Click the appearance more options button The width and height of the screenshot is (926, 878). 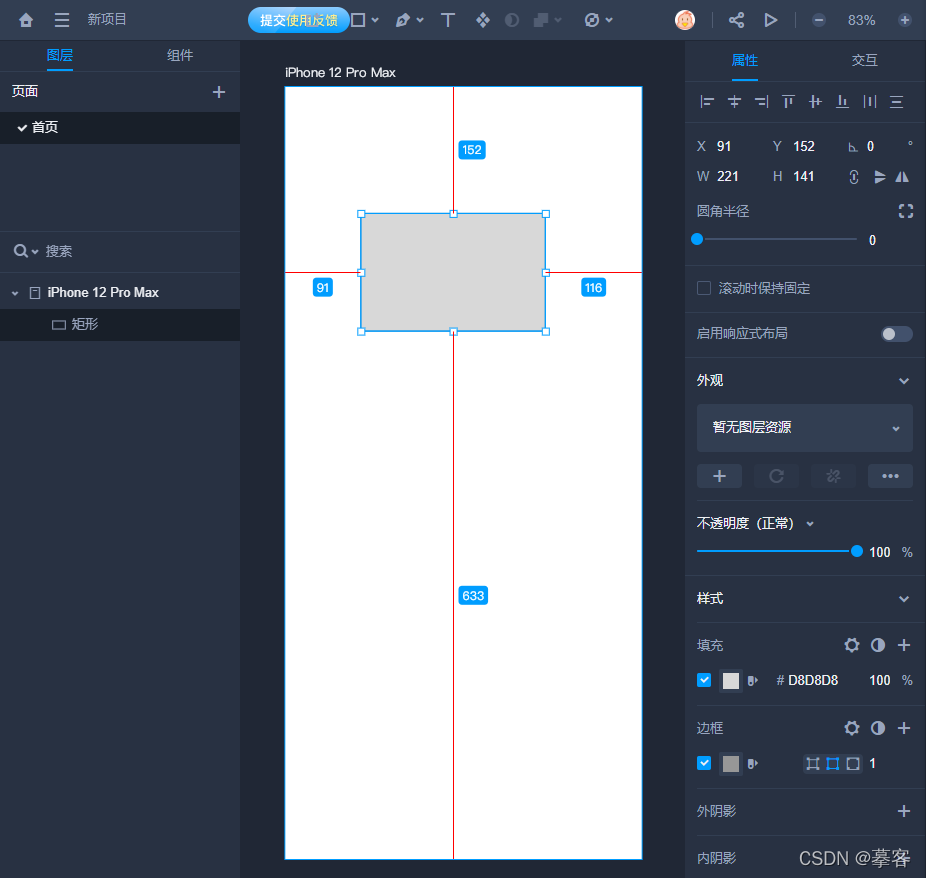tap(890, 476)
